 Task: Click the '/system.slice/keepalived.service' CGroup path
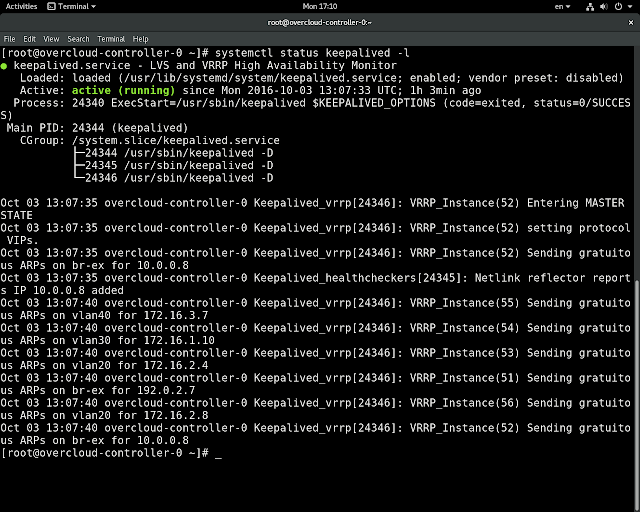(176, 140)
